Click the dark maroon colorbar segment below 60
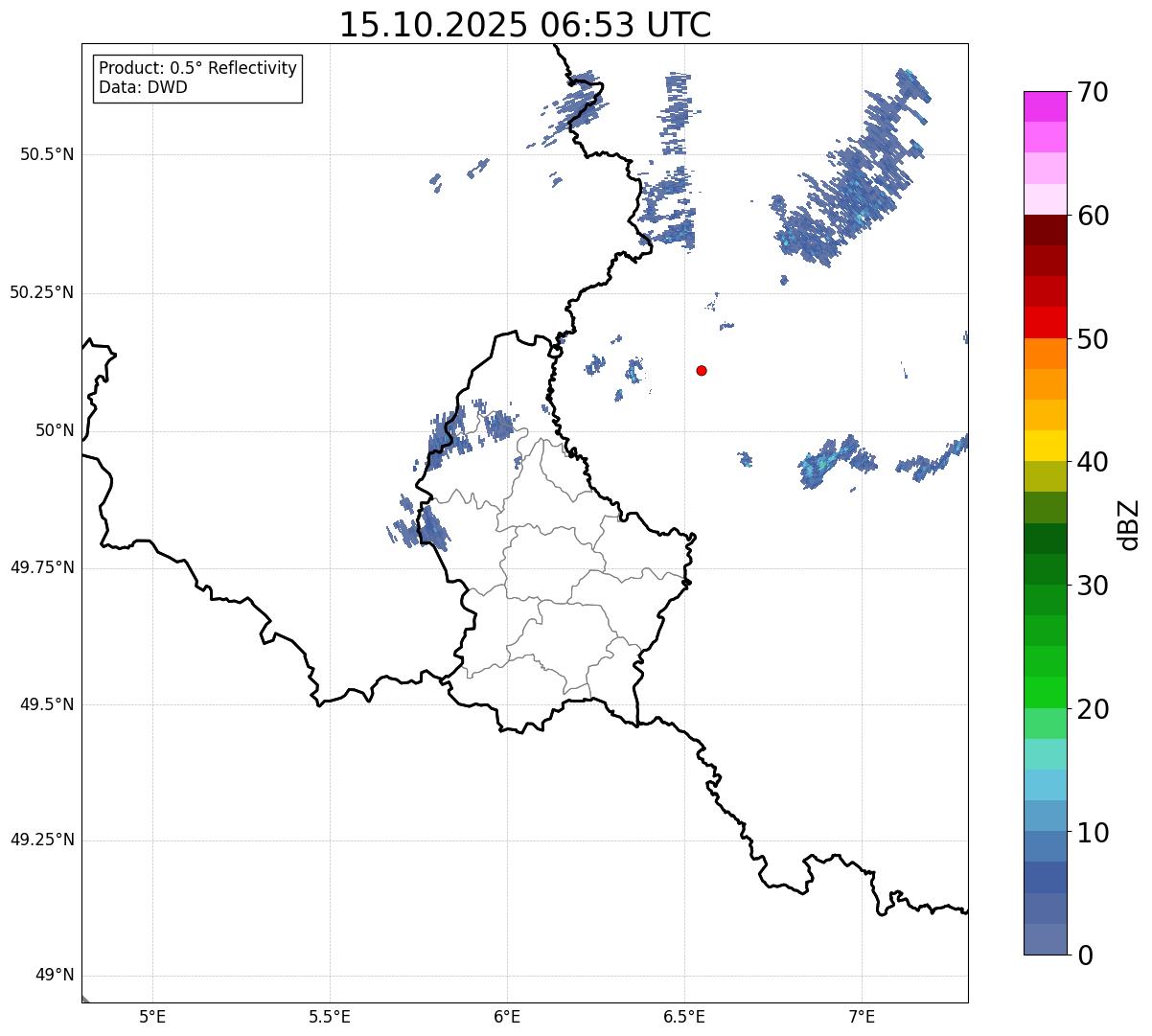This screenshot has width=1152, height=1036. [1046, 230]
